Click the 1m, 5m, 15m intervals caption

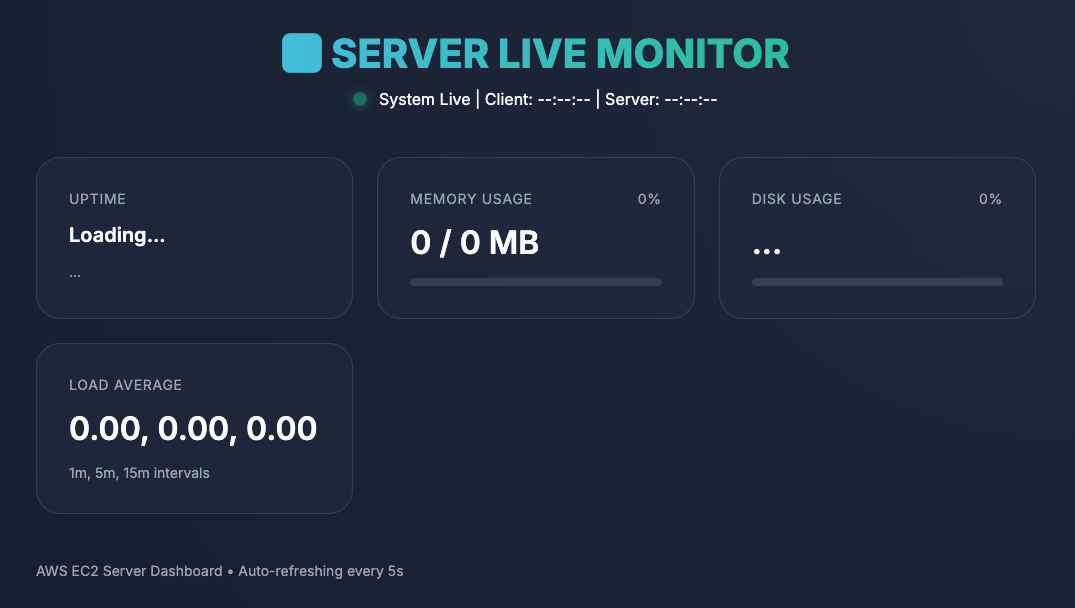(x=139, y=473)
